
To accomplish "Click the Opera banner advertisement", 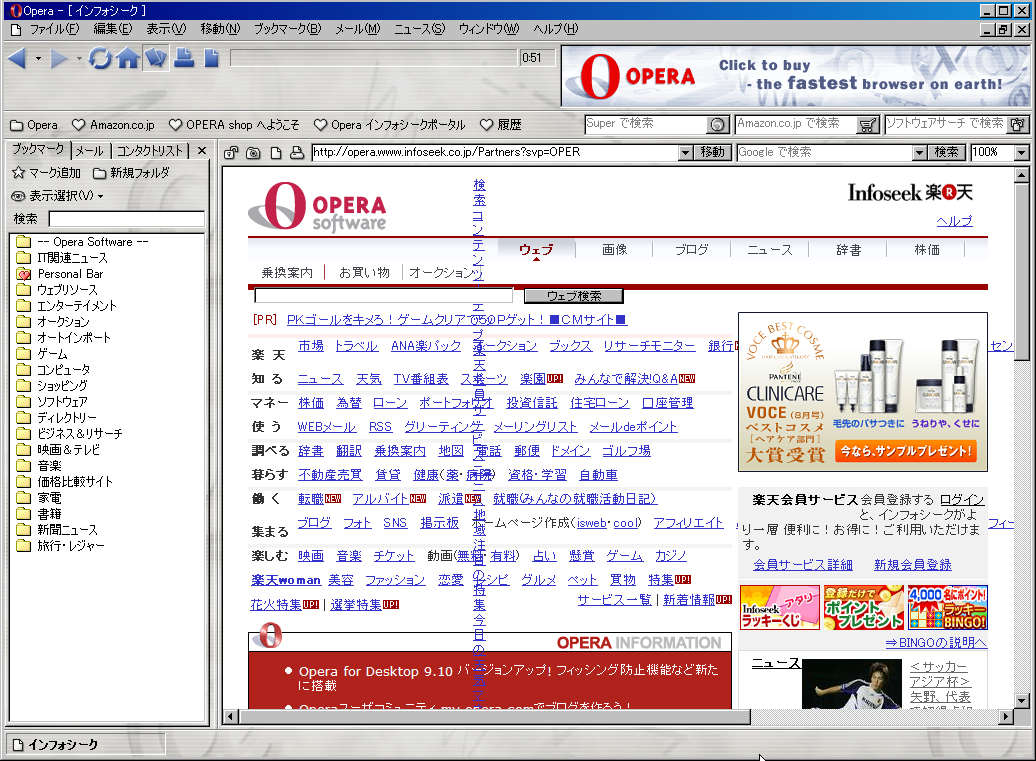I will (x=796, y=76).
